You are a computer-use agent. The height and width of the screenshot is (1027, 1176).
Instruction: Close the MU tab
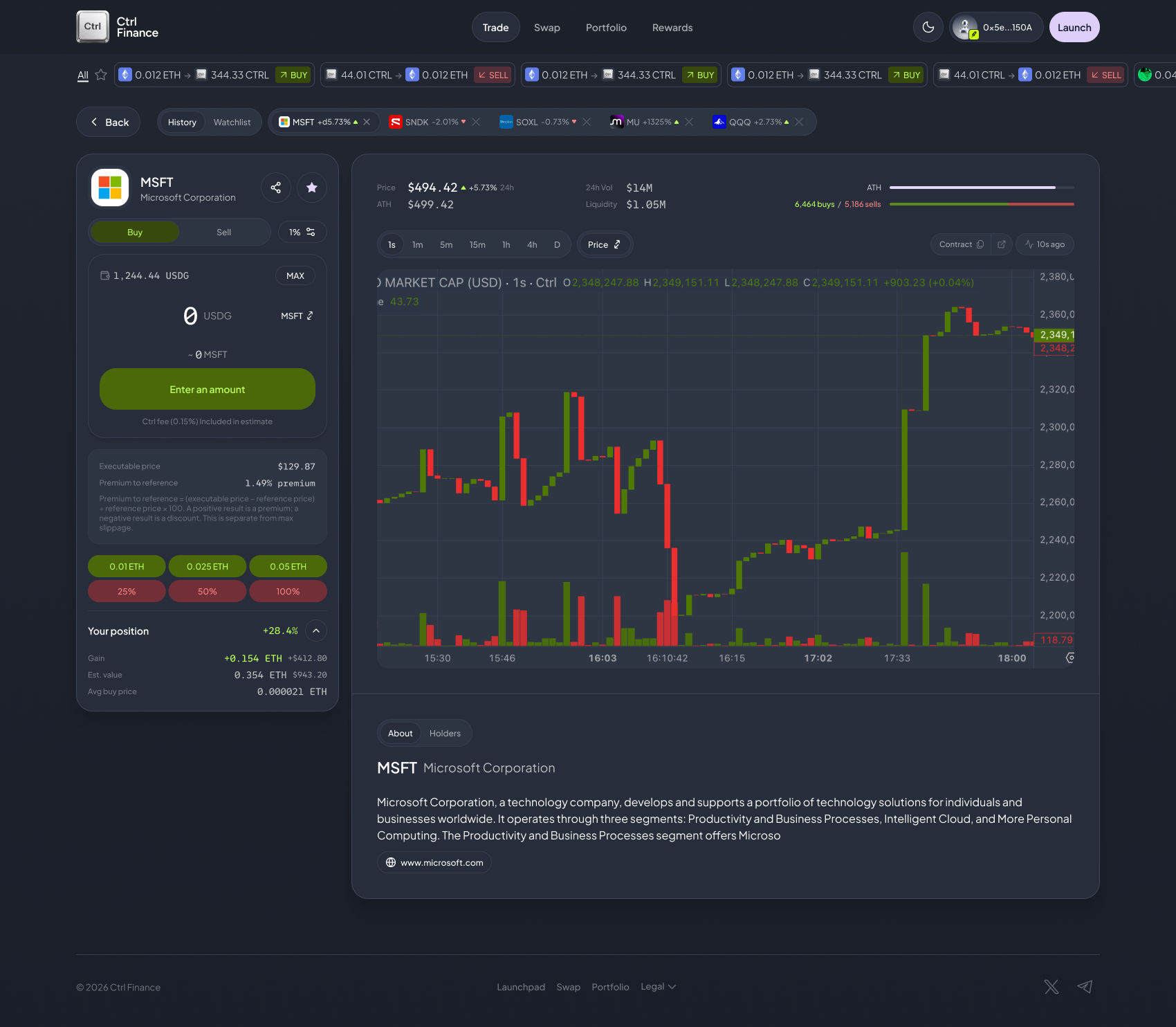pos(689,122)
